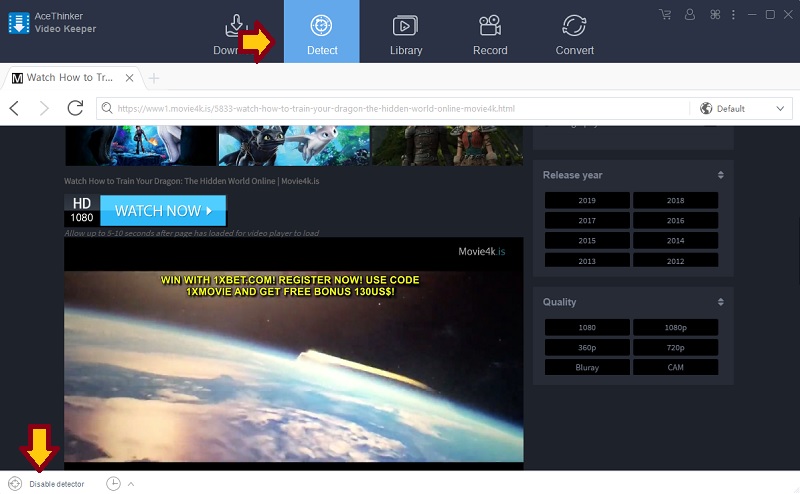Open the shopping cart icon

[x=665, y=14]
